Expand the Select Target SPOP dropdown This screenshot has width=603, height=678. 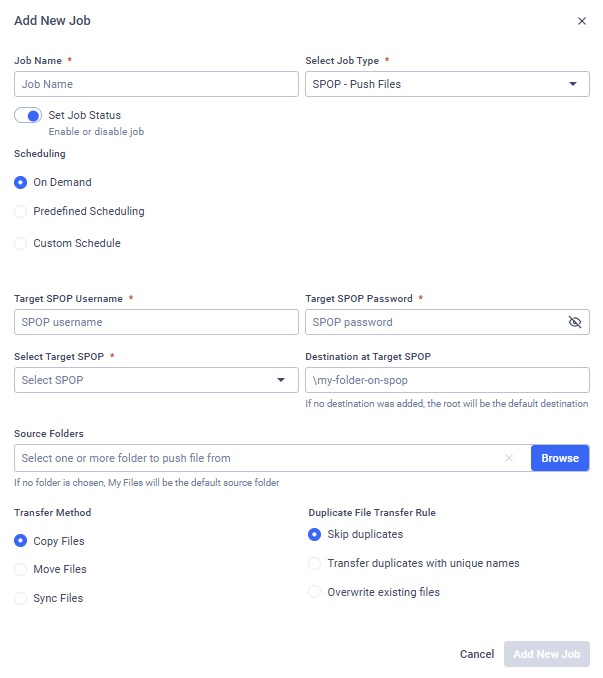pyautogui.click(x=156, y=380)
